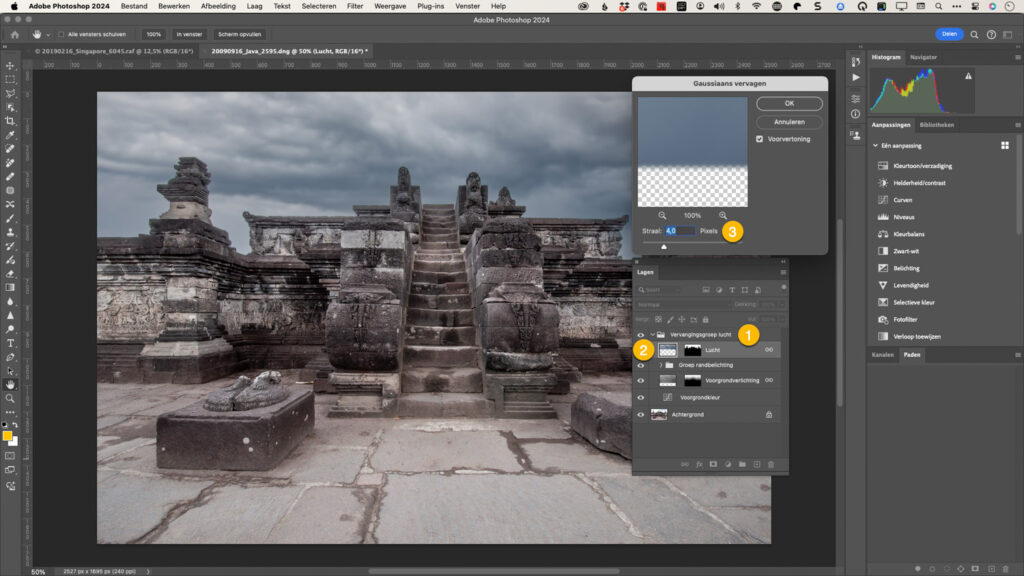1024x576 pixels.
Task: Add layer style via fx icon
Action: 699,464
